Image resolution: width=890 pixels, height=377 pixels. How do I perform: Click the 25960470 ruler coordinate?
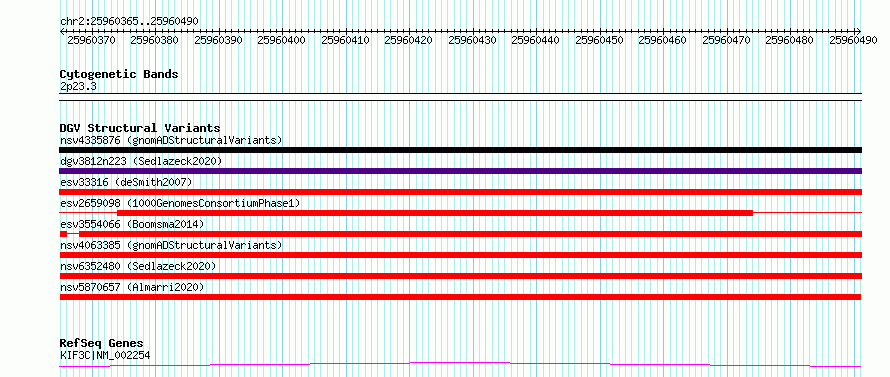pos(727,40)
